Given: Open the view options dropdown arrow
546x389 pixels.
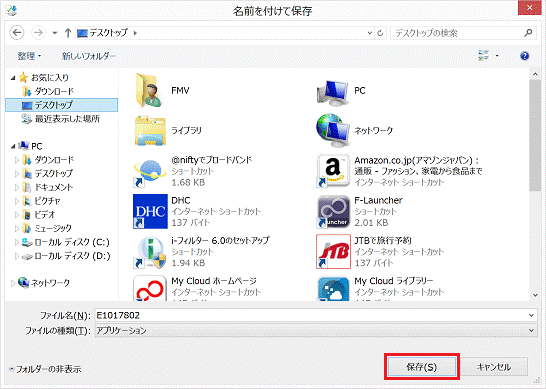Looking at the screenshot, I should 497,55.
